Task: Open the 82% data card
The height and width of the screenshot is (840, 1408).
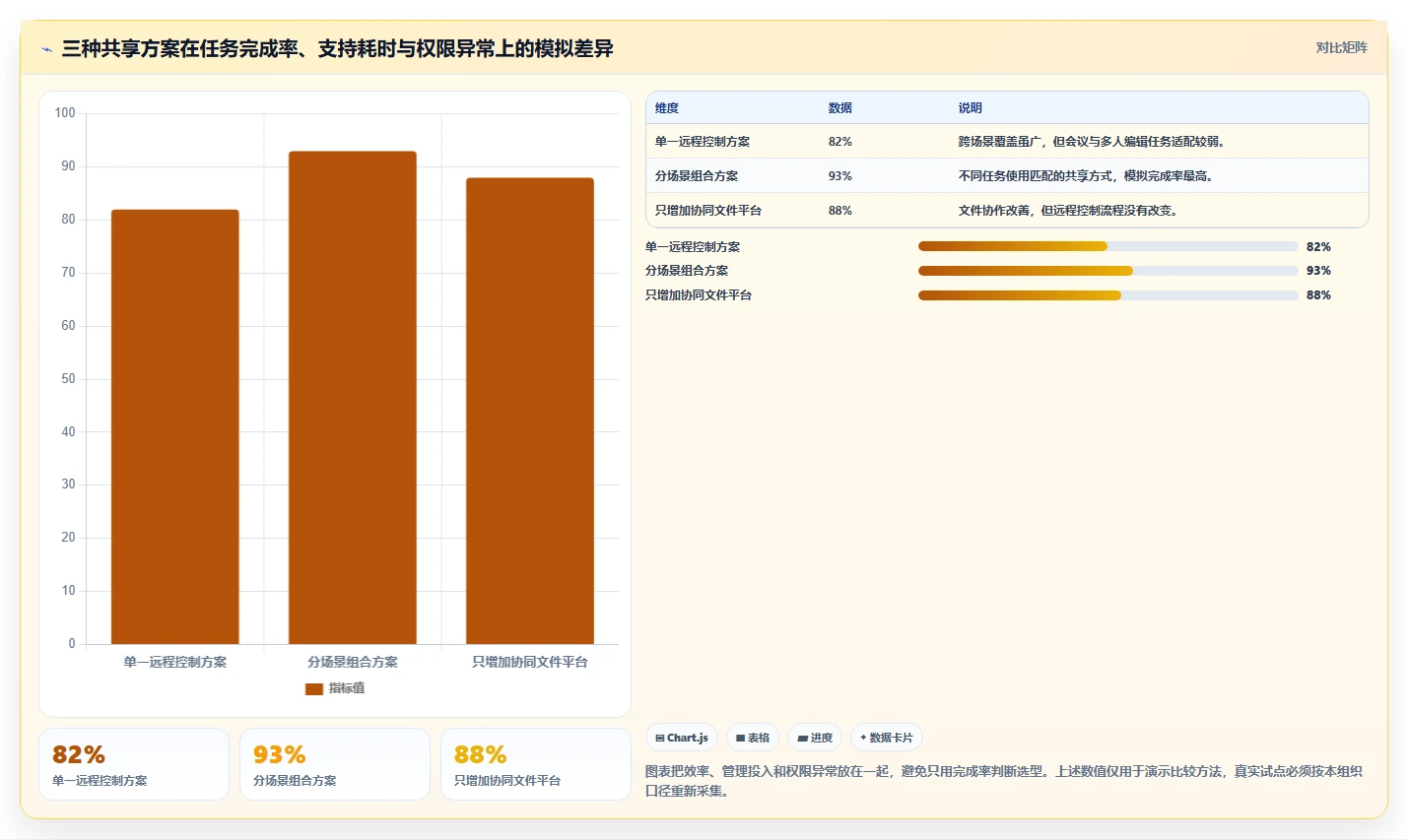Action: point(134,764)
